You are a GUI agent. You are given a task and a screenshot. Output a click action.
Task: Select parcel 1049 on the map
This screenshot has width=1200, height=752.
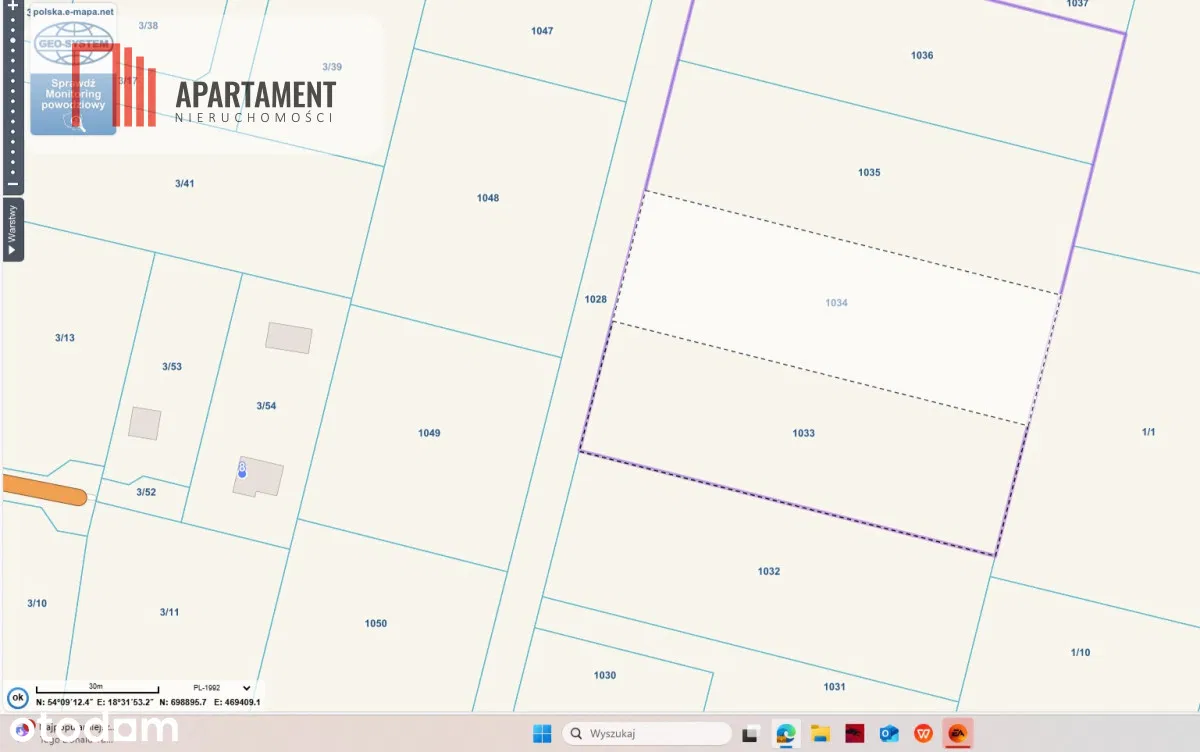(429, 433)
